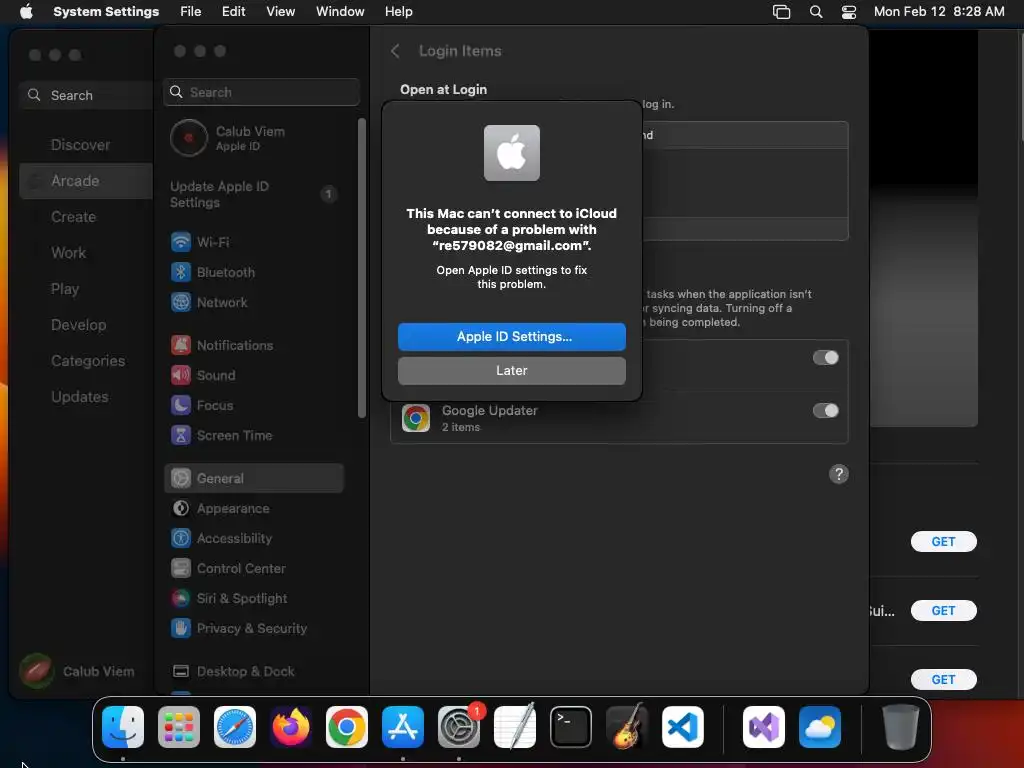Image resolution: width=1024 pixels, height=768 pixels.
Task: Select Discover in App Store sidebar
Action: (80, 145)
